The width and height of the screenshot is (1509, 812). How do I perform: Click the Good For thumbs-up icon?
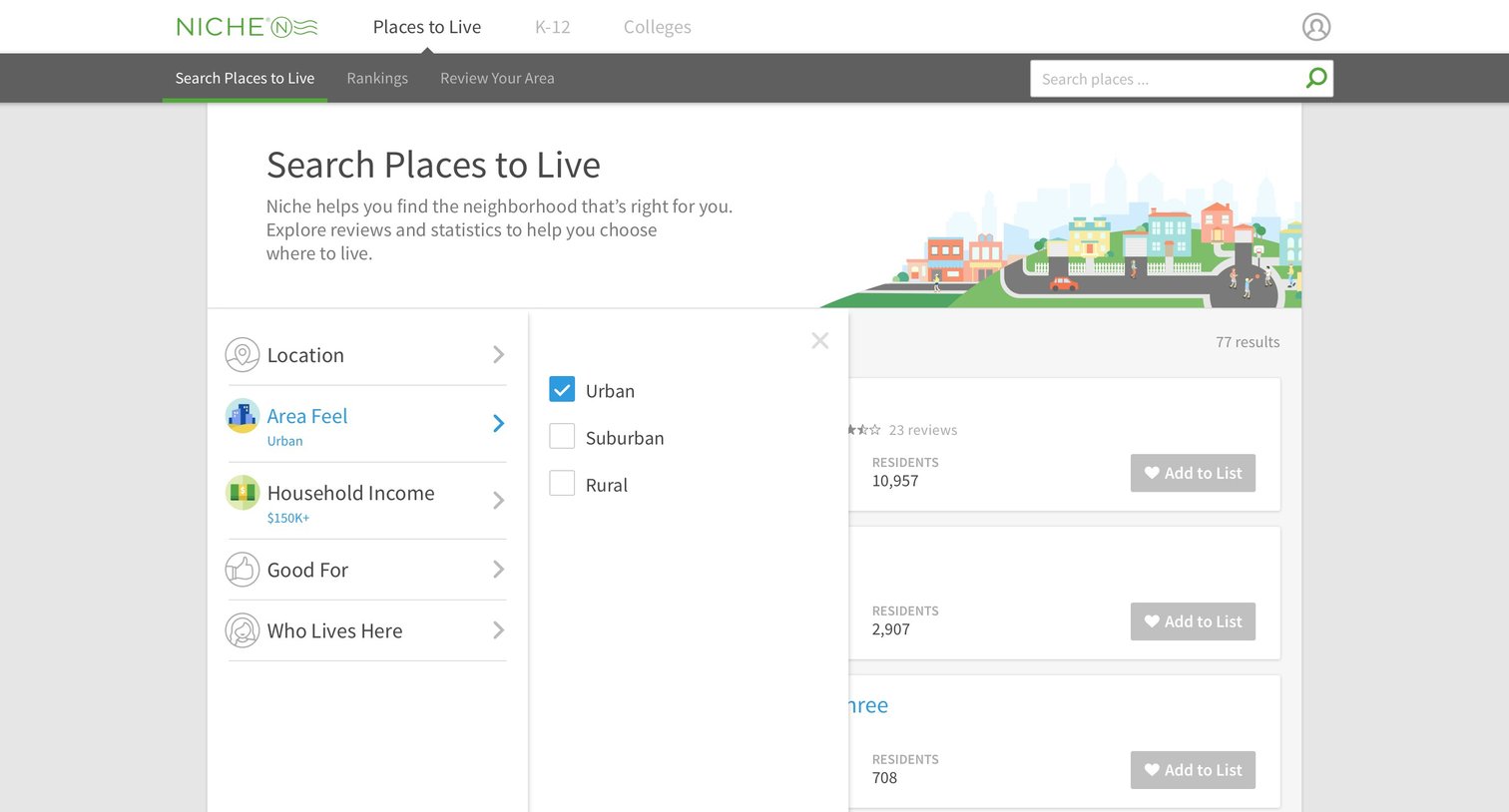coord(243,570)
